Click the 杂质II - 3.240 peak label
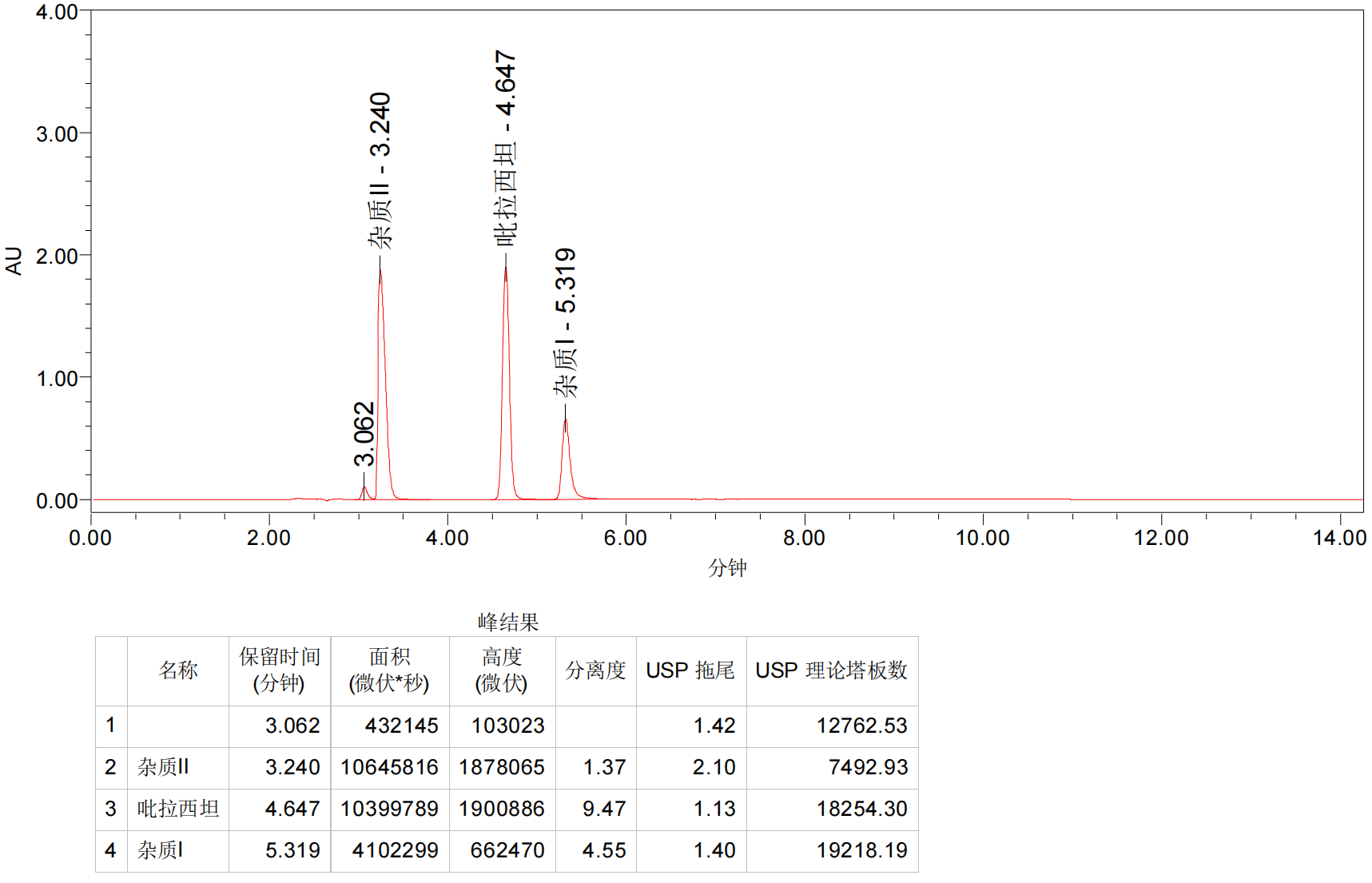The width and height of the screenshot is (1372, 883). 380,170
